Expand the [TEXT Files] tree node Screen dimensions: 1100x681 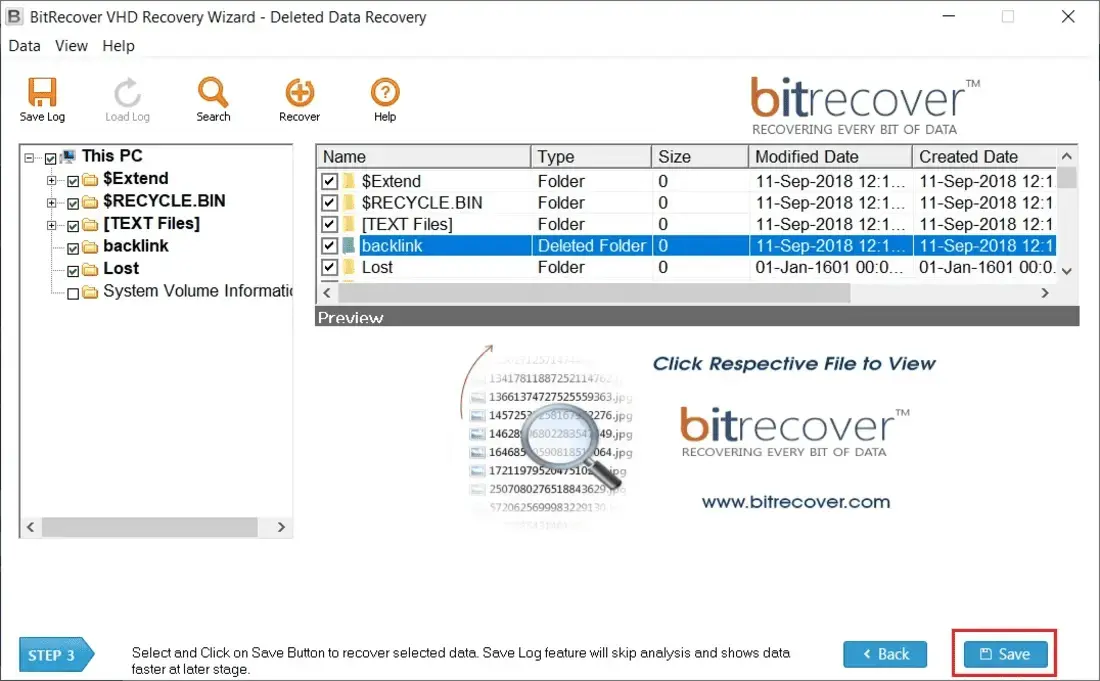click(51, 225)
